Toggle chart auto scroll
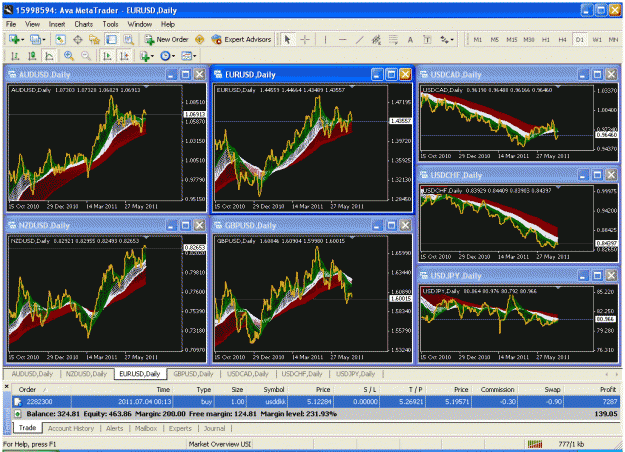 (107, 56)
